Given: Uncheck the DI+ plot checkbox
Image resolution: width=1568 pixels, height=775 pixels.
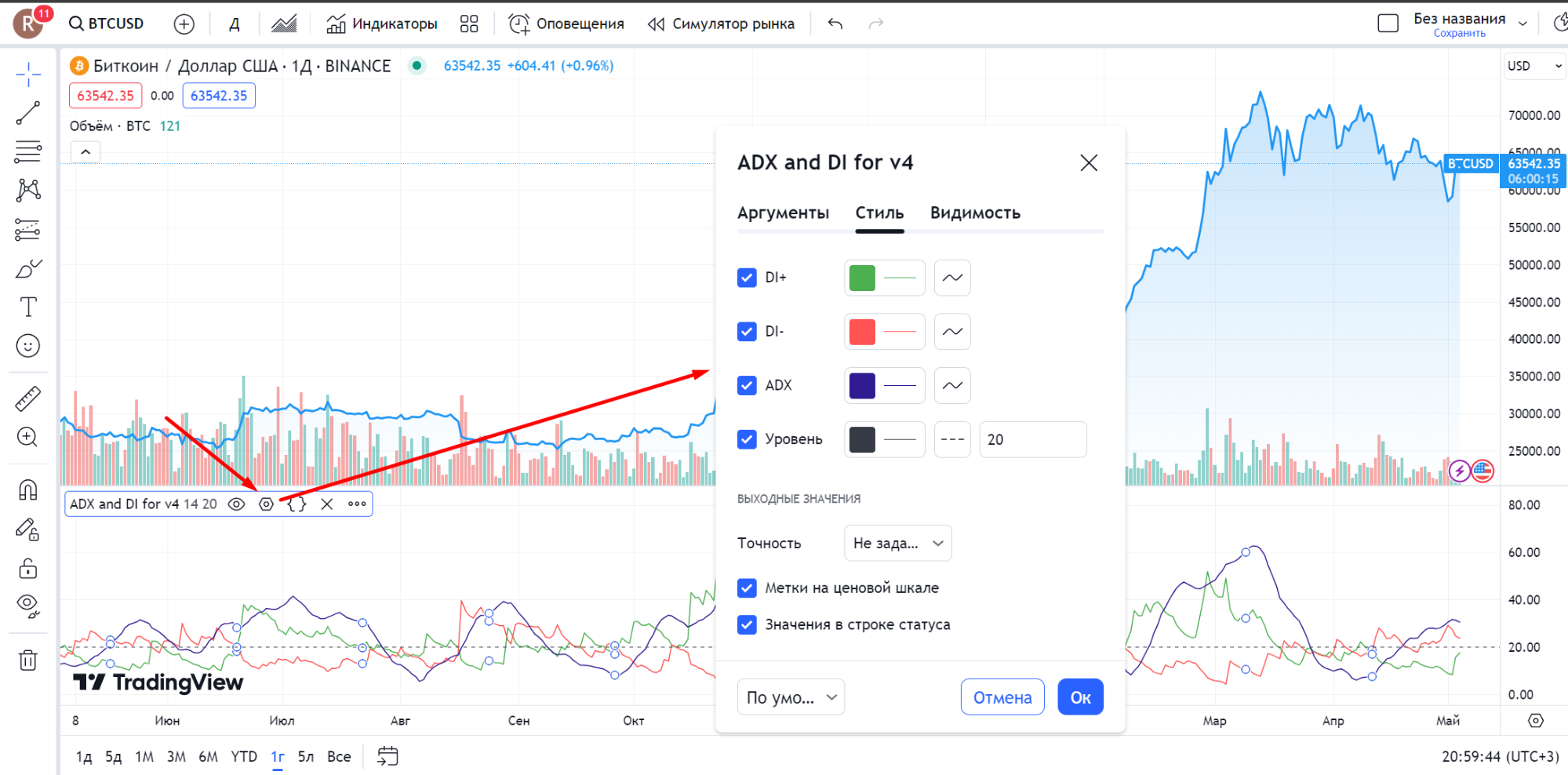Looking at the screenshot, I should (747, 278).
